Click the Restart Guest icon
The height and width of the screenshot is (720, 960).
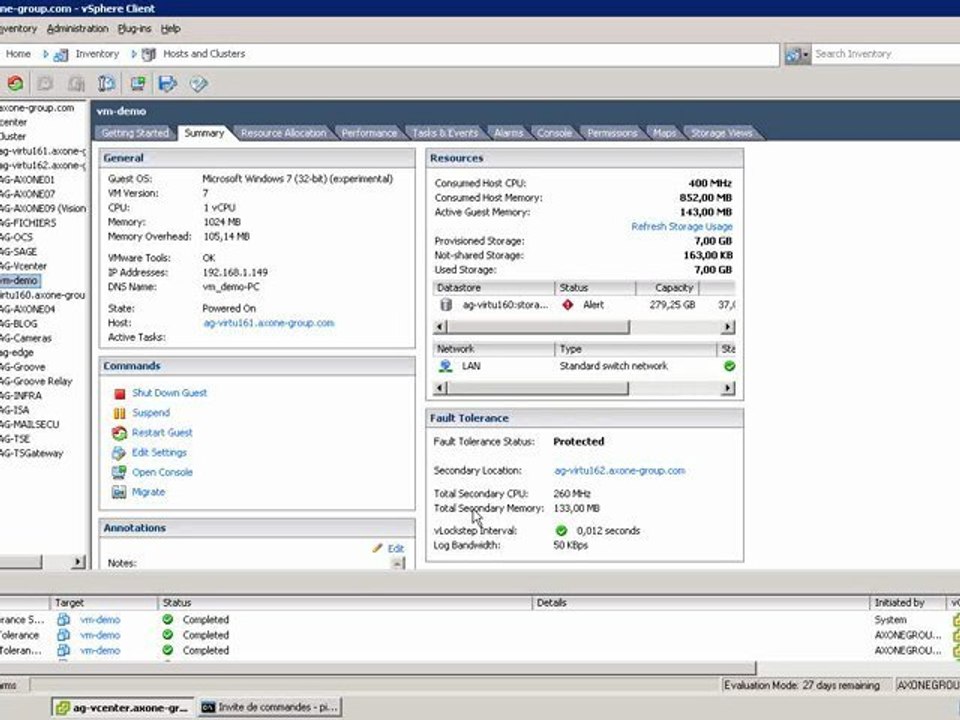(x=119, y=433)
